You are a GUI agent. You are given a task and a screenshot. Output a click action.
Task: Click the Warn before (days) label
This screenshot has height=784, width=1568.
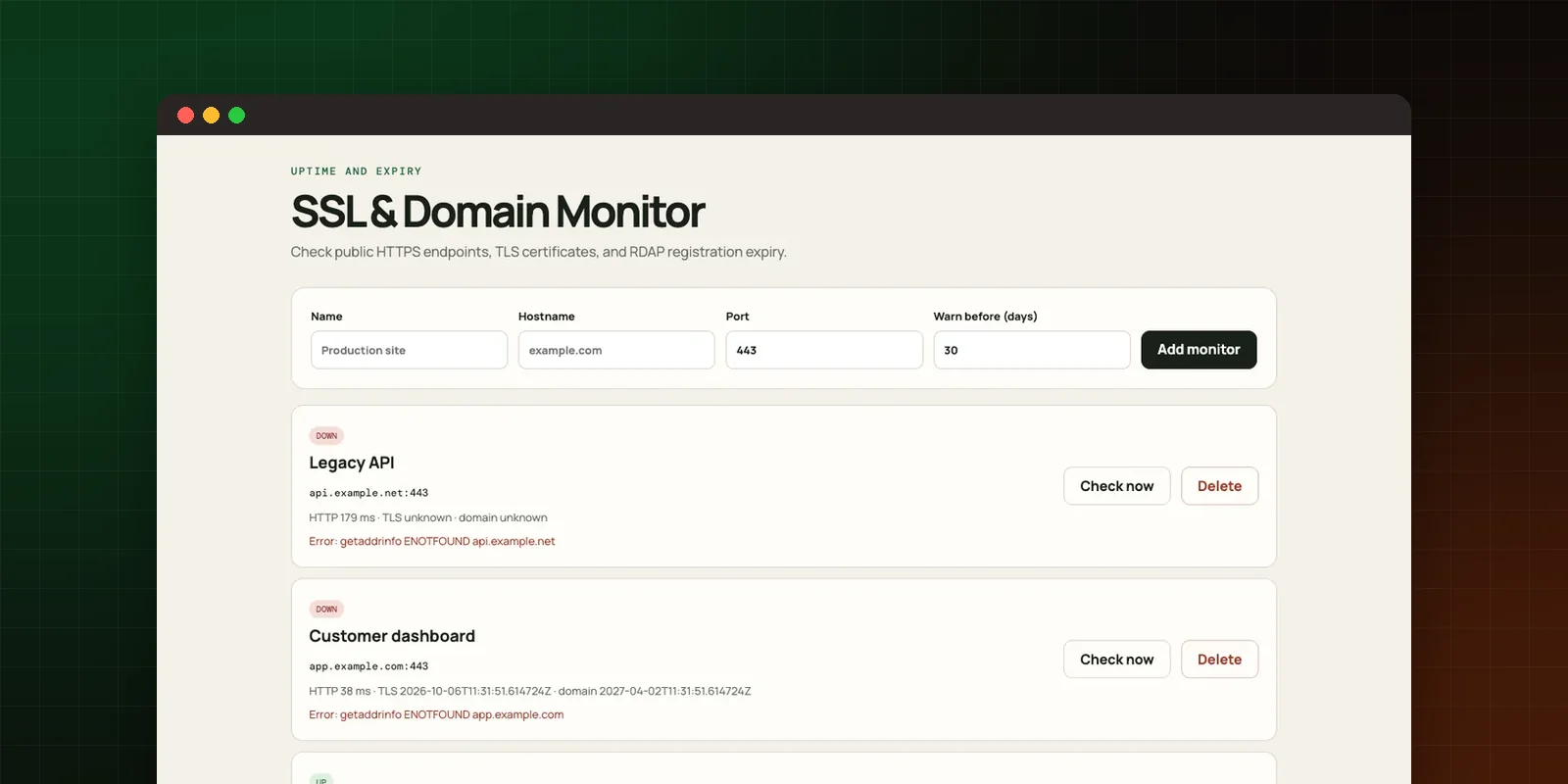985,317
